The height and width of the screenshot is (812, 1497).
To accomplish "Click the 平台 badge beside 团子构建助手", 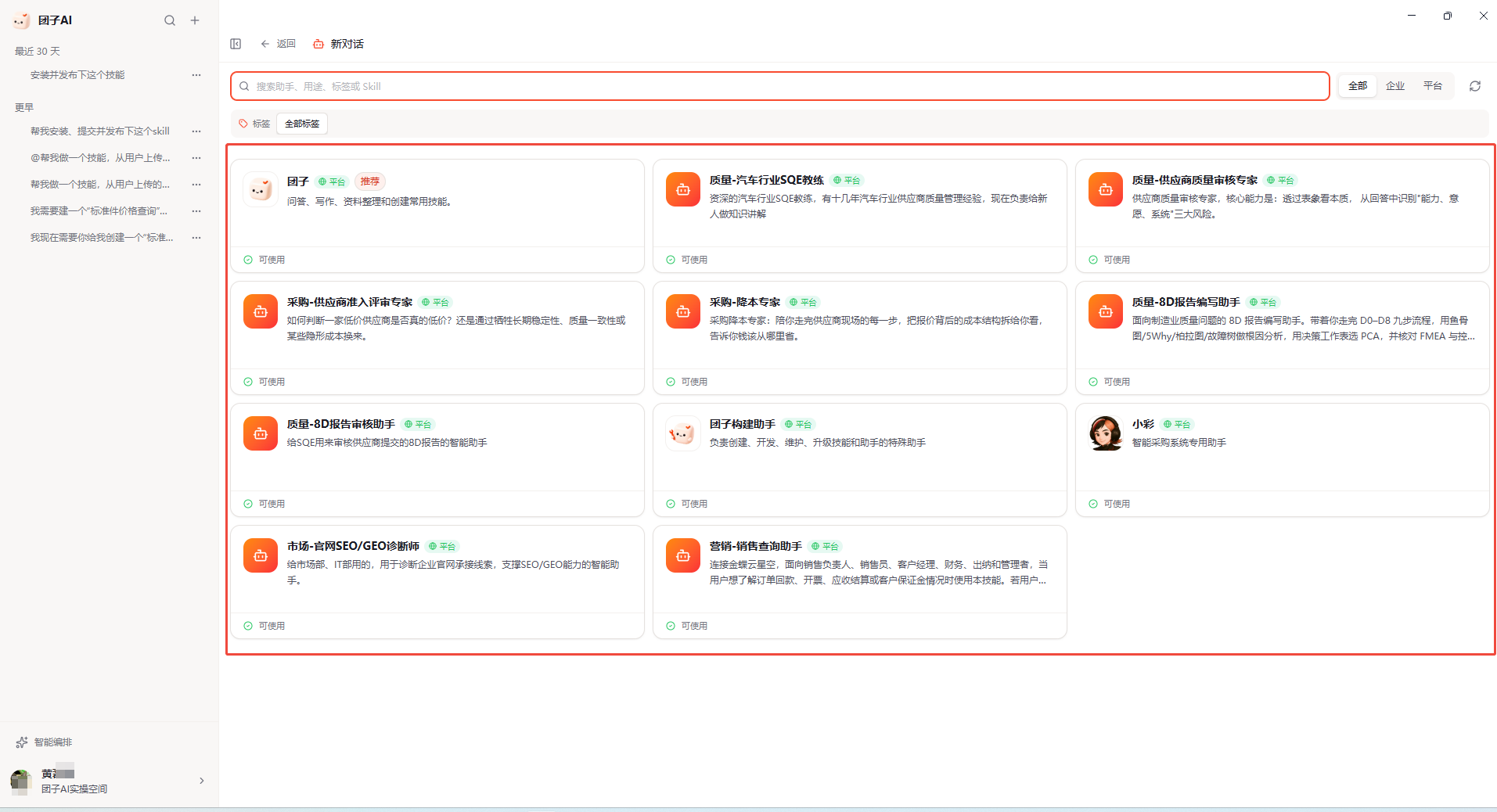I will click(798, 424).
